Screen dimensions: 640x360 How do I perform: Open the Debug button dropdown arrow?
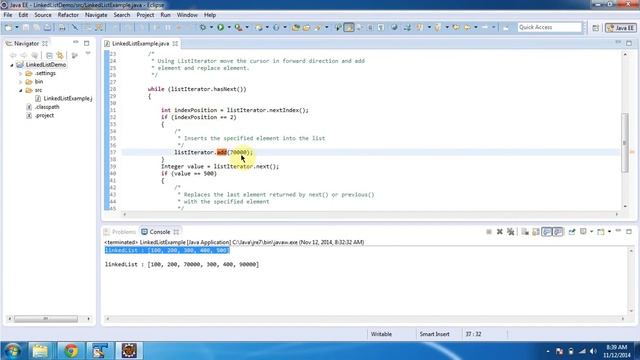pyautogui.click(x=211, y=27)
